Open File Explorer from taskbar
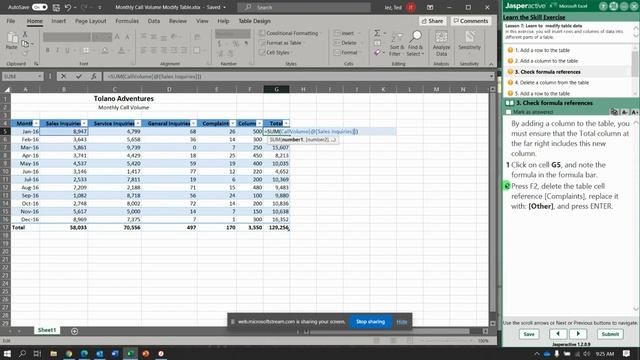Screen dimensions: 640x360 53,353
